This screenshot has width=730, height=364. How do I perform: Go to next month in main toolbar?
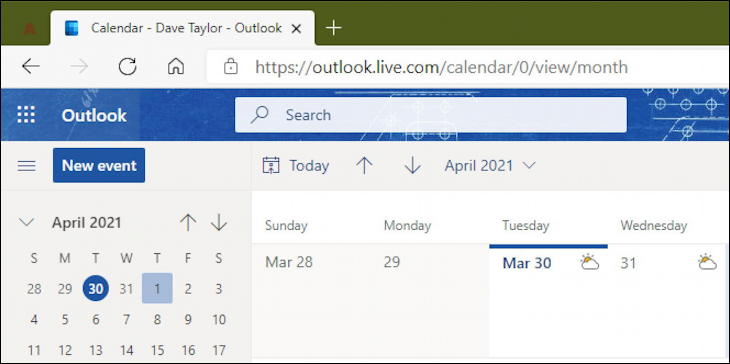(x=412, y=166)
